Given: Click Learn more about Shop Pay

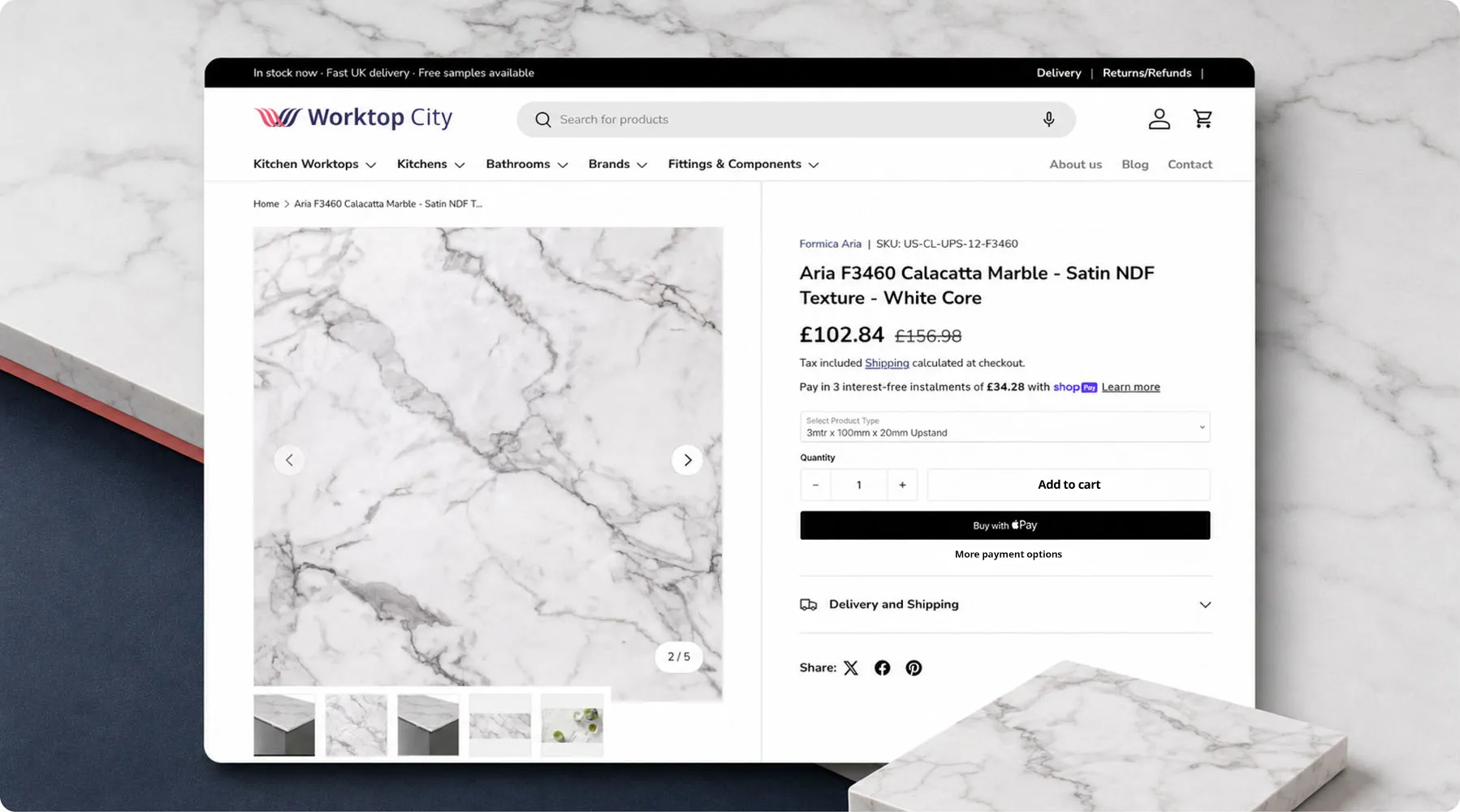Looking at the screenshot, I should coord(1130,387).
